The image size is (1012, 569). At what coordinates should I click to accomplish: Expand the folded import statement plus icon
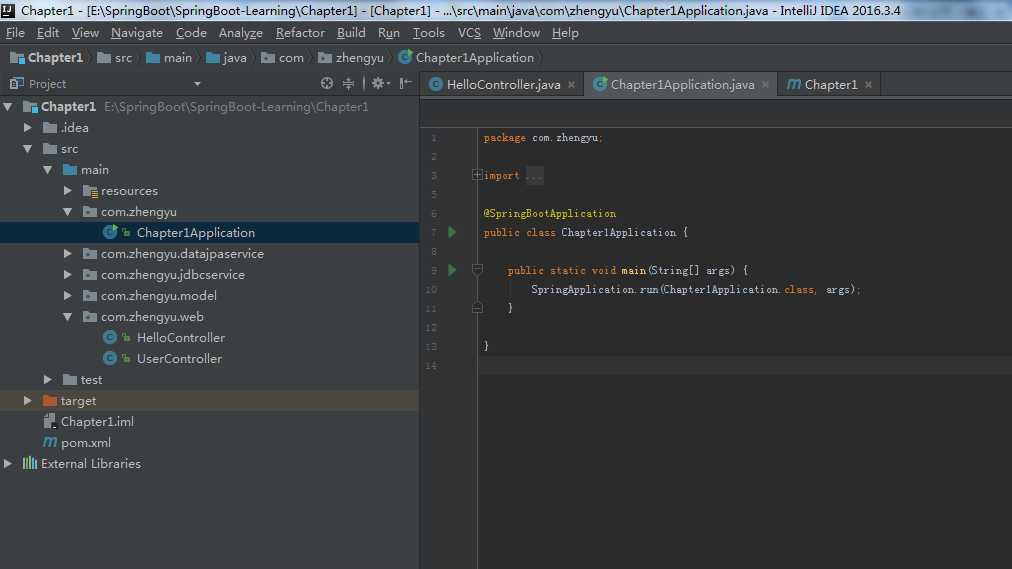477,175
